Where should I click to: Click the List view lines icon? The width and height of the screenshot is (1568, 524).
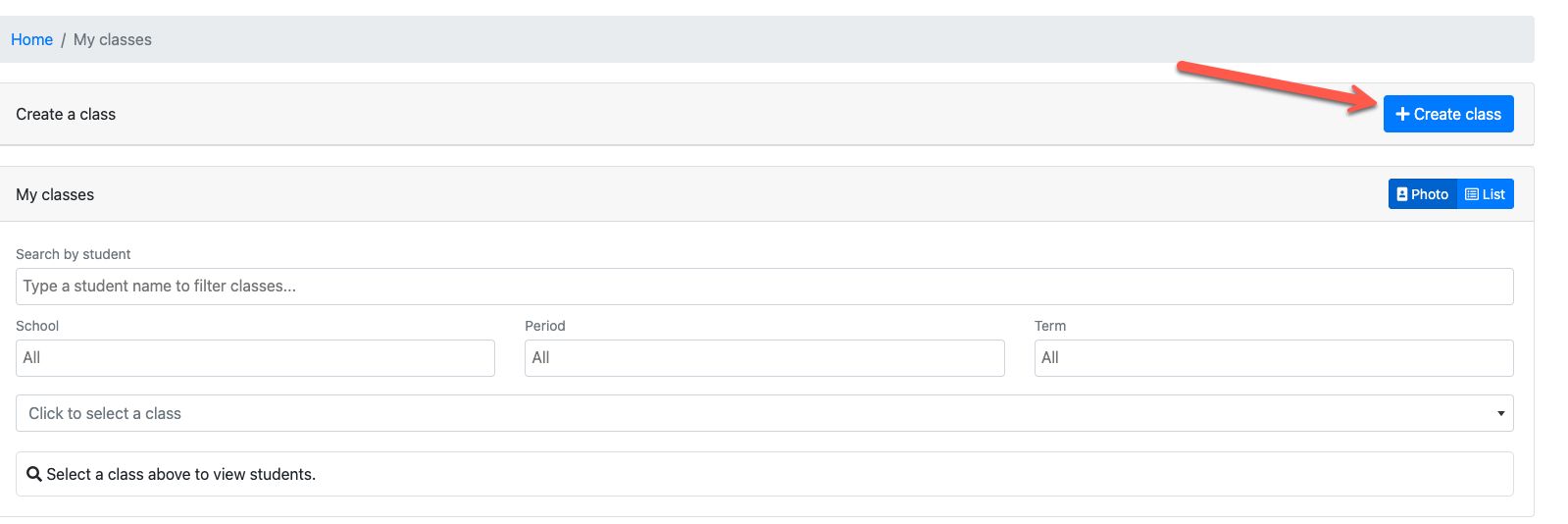pyautogui.click(x=1471, y=194)
